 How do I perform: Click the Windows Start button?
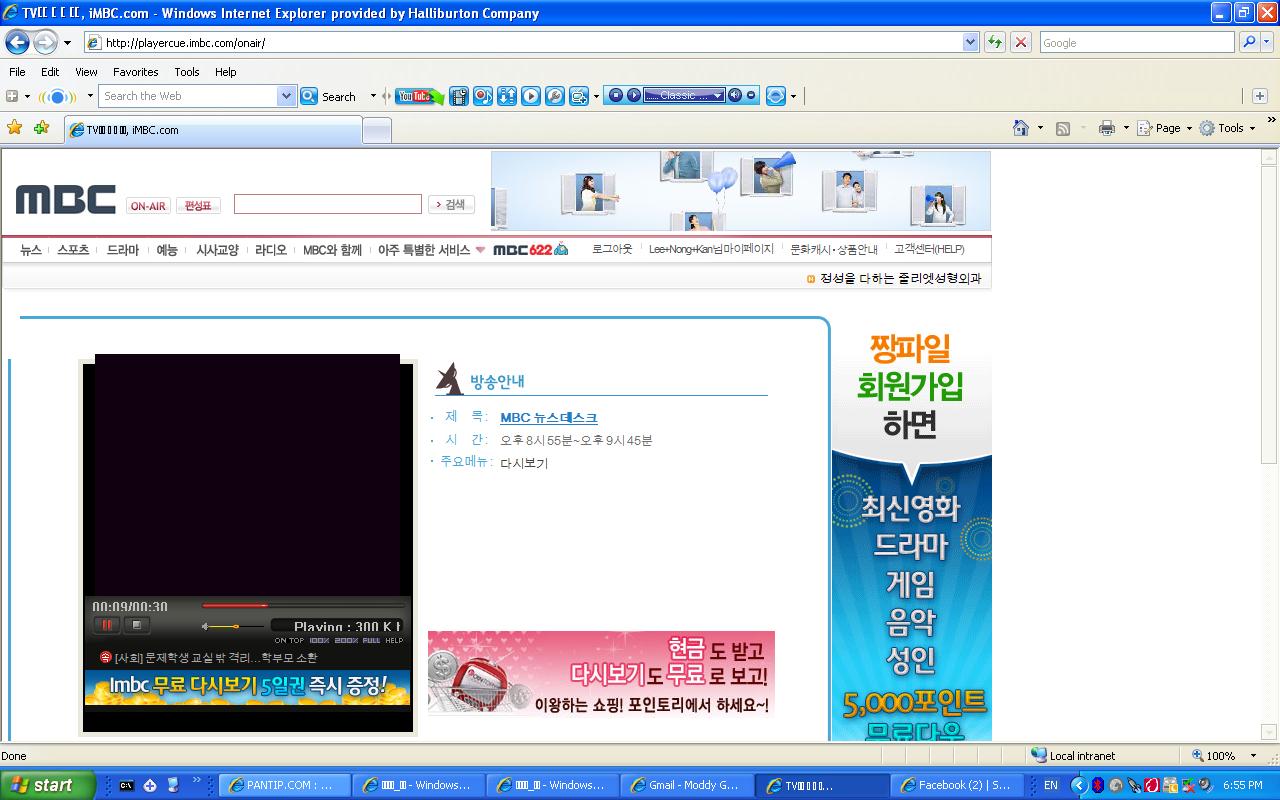47,785
